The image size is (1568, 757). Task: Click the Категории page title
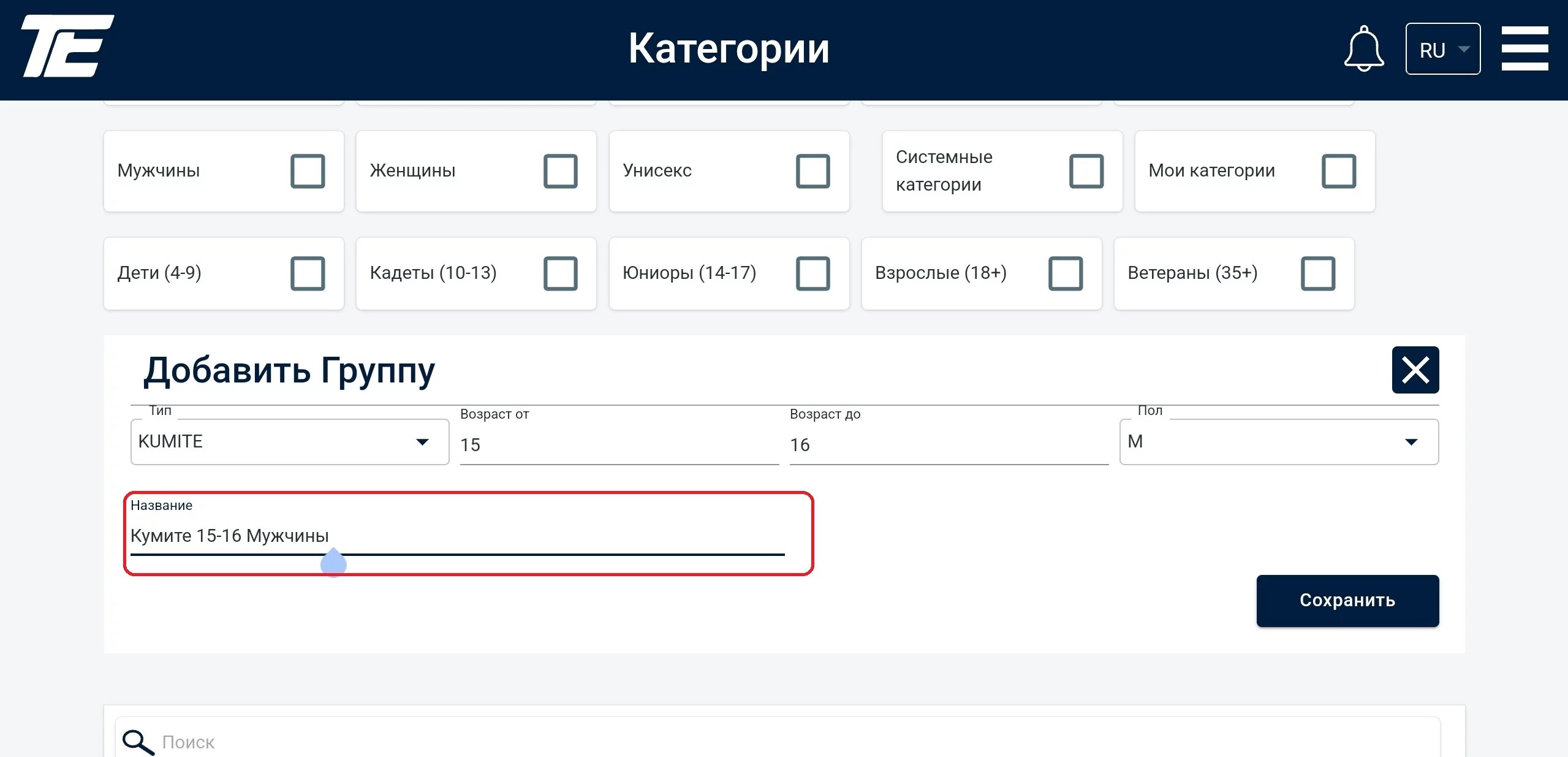(729, 48)
